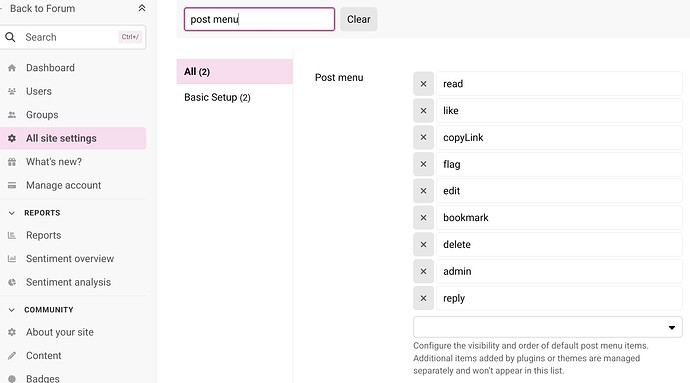Collapse all sidebar sections with double chevron
Screen dimensions: 690x383
tap(142, 8)
